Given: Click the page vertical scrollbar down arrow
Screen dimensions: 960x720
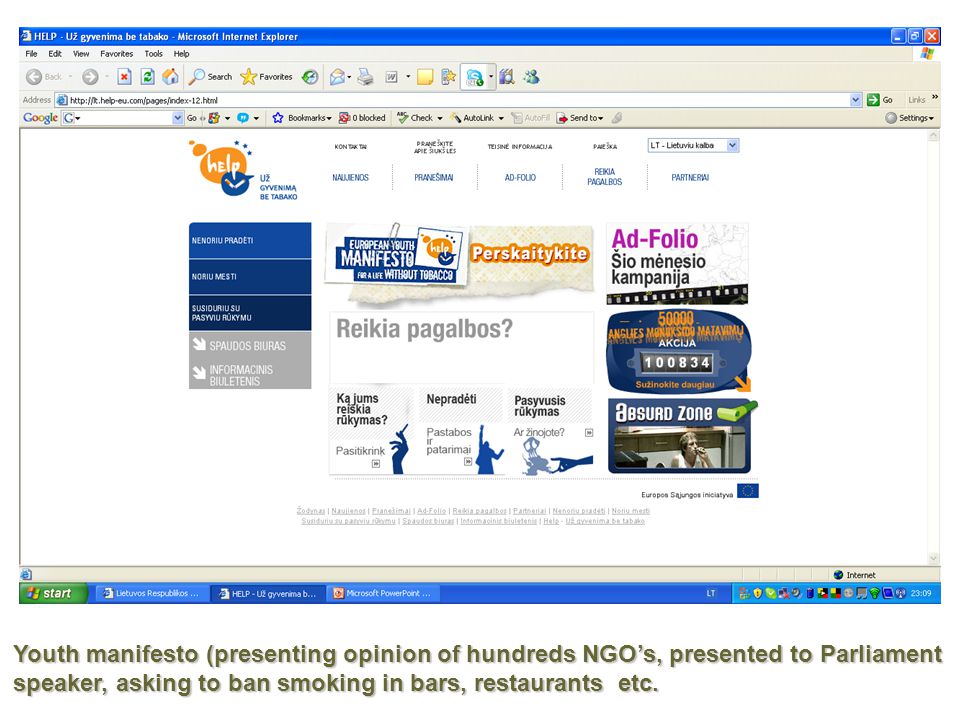Looking at the screenshot, I should pyautogui.click(x=933, y=558).
